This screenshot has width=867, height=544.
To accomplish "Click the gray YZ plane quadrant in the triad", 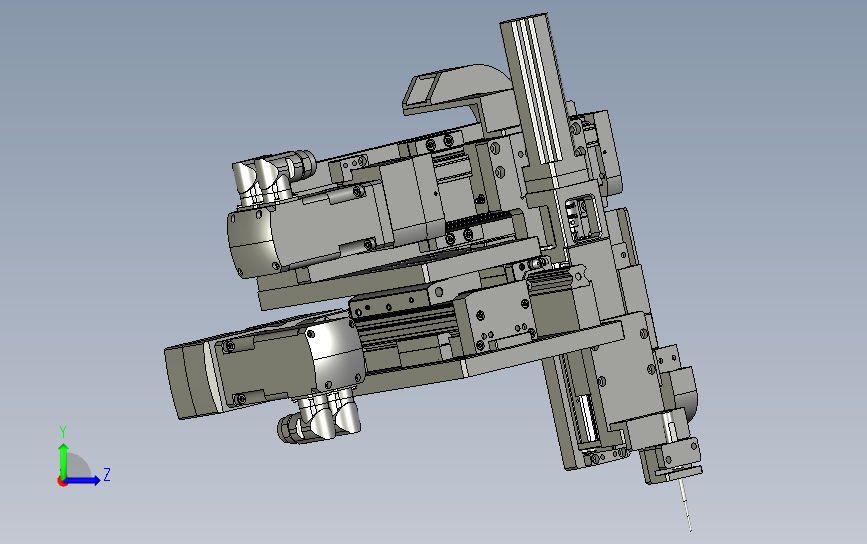I will pyautogui.click(x=77, y=466).
